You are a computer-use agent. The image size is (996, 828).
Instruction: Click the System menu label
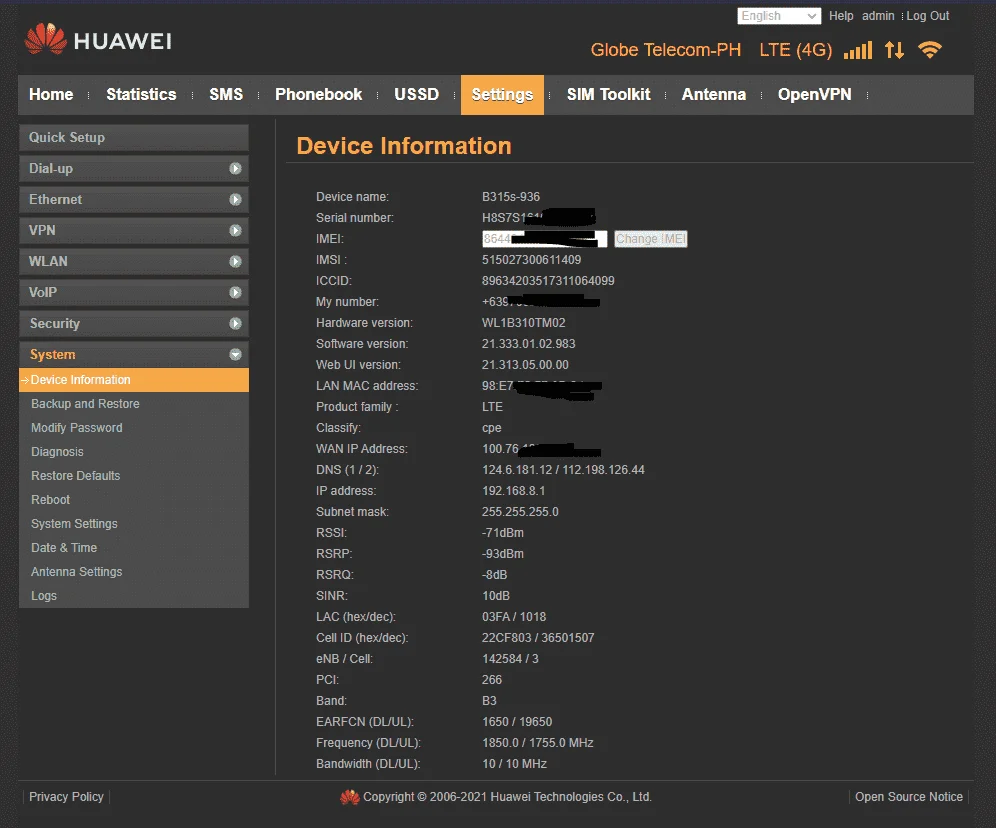(52, 354)
